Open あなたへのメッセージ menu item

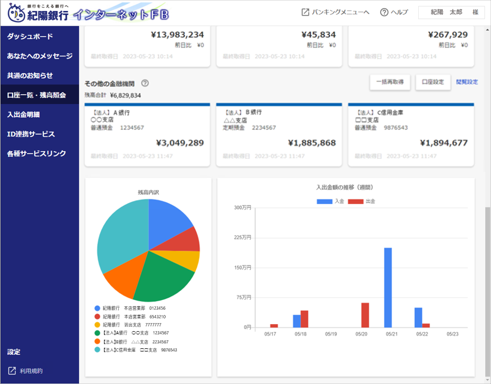[x=40, y=56]
